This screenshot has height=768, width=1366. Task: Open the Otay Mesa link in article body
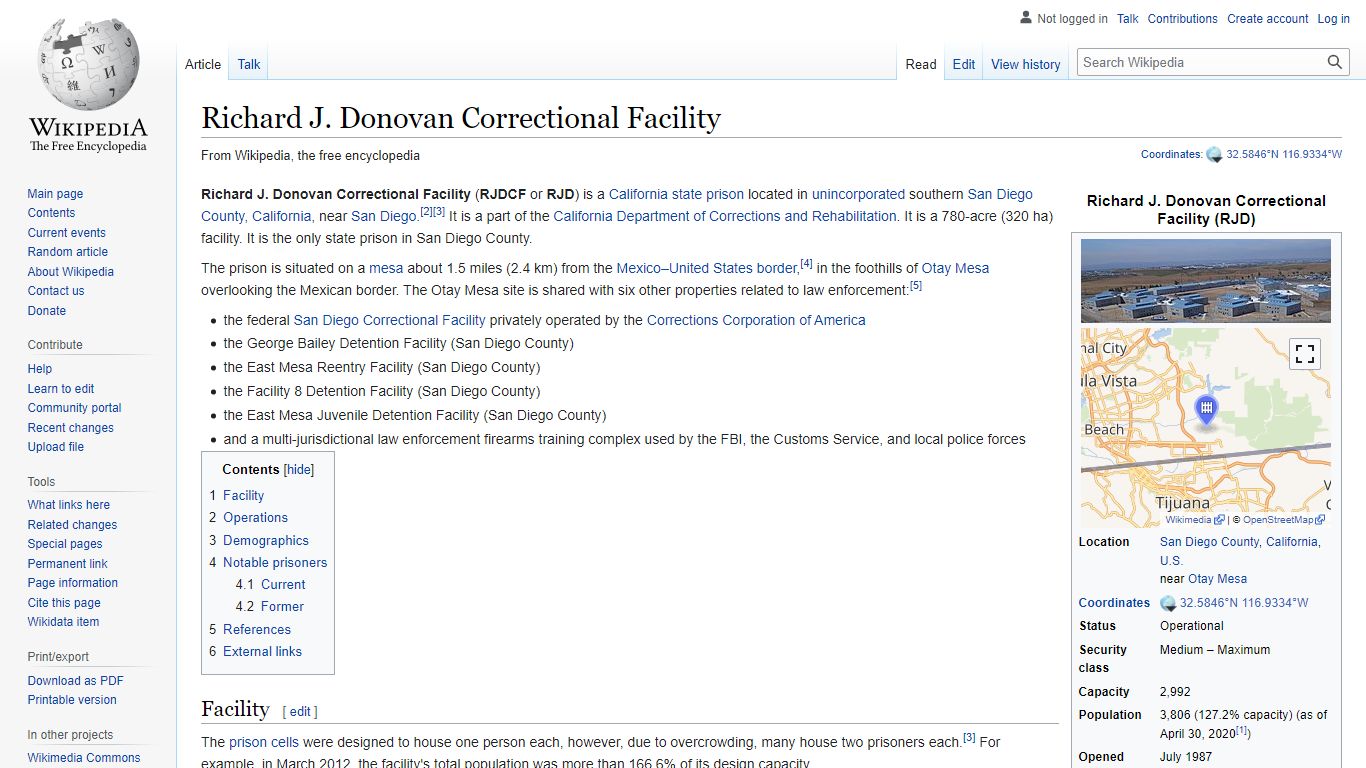(955, 268)
